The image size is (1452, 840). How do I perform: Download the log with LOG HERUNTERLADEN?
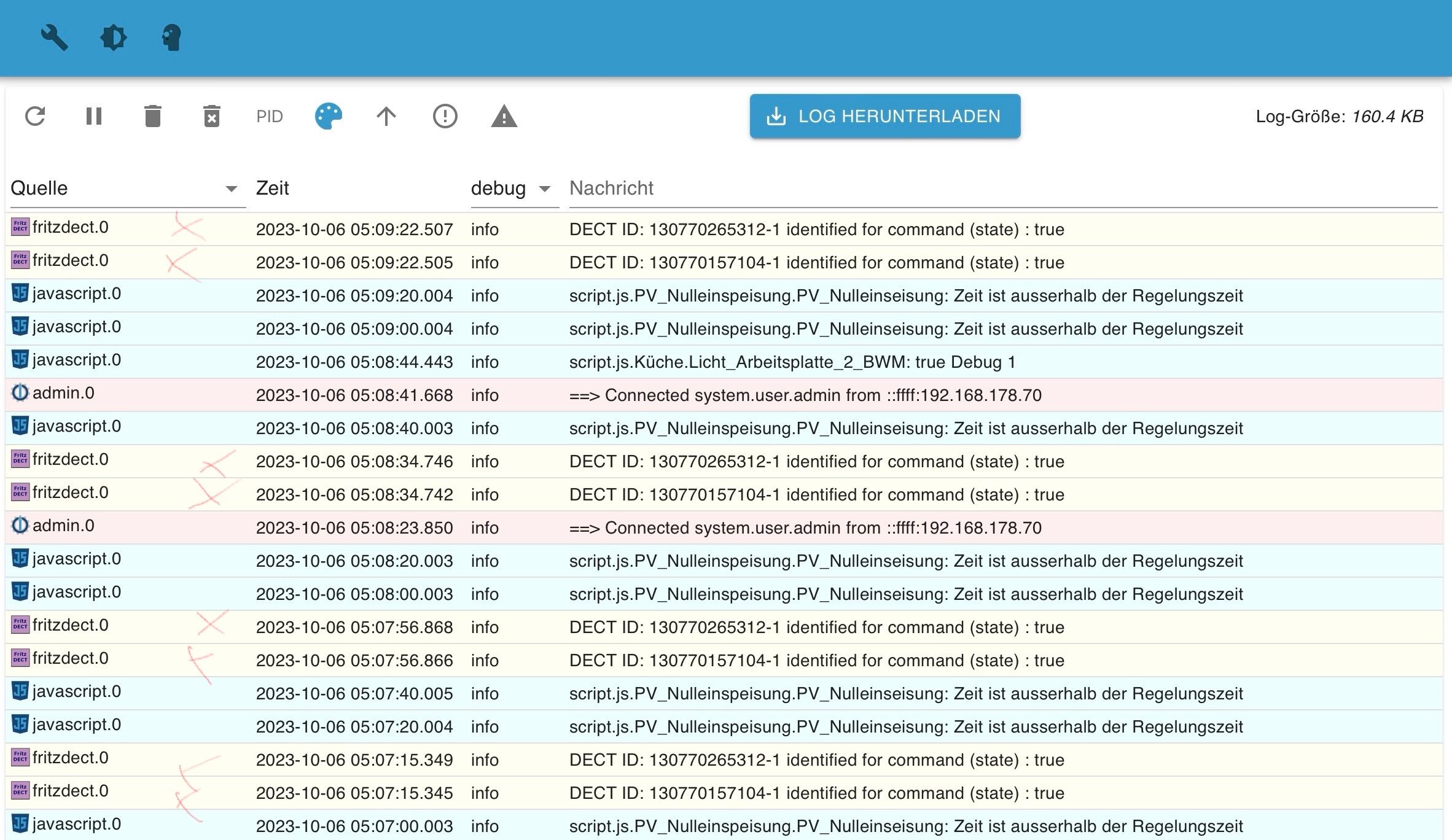[884, 116]
